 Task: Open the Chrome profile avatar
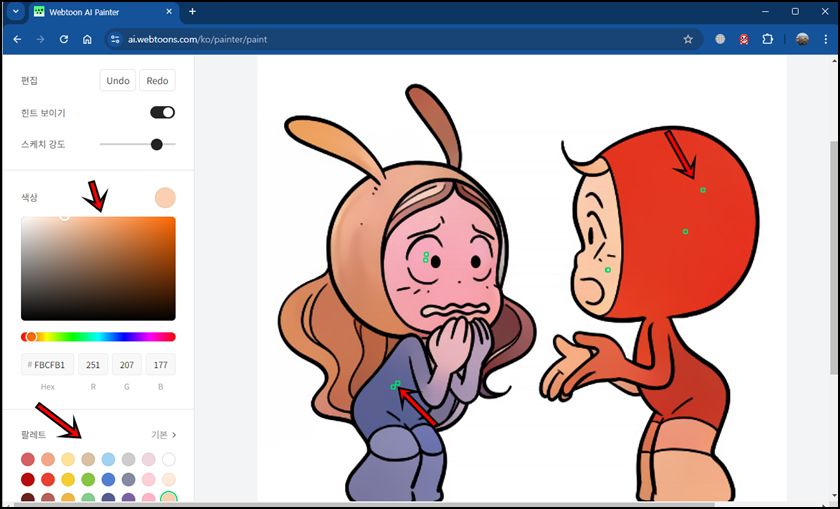(802, 39)
